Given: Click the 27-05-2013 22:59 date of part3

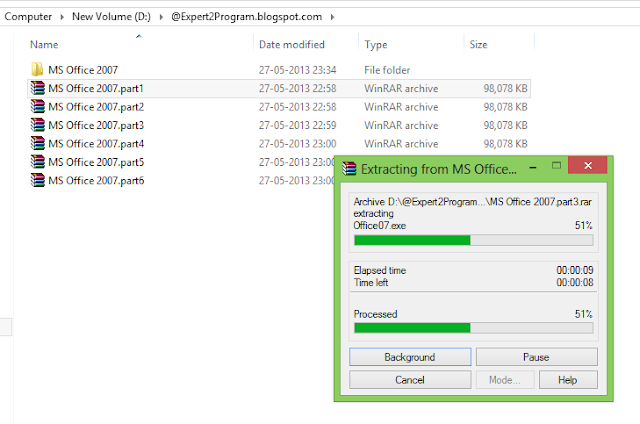Looking at the screenshot, I should 298,125.
